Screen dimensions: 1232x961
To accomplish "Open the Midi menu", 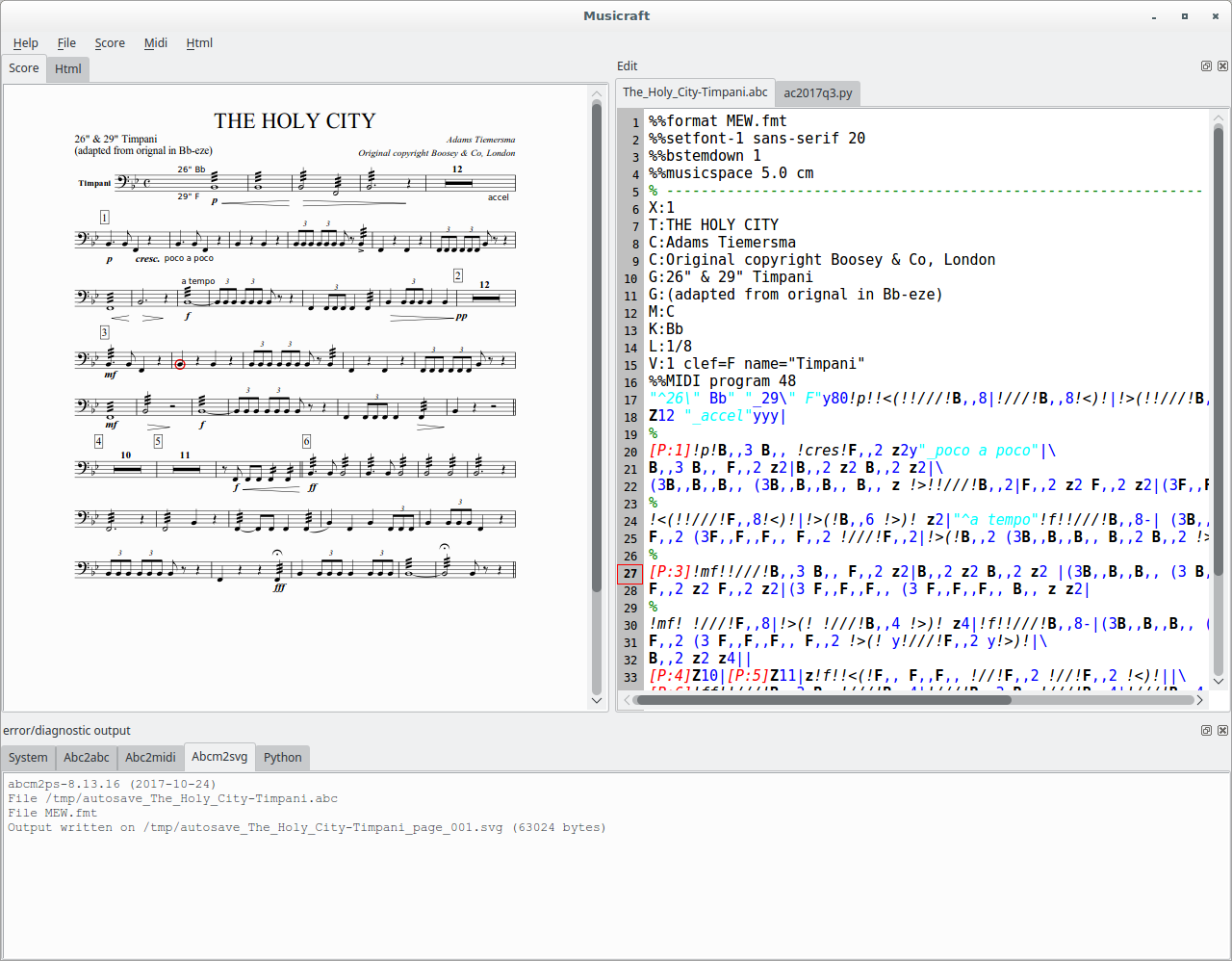I will [x=156, y=43].
